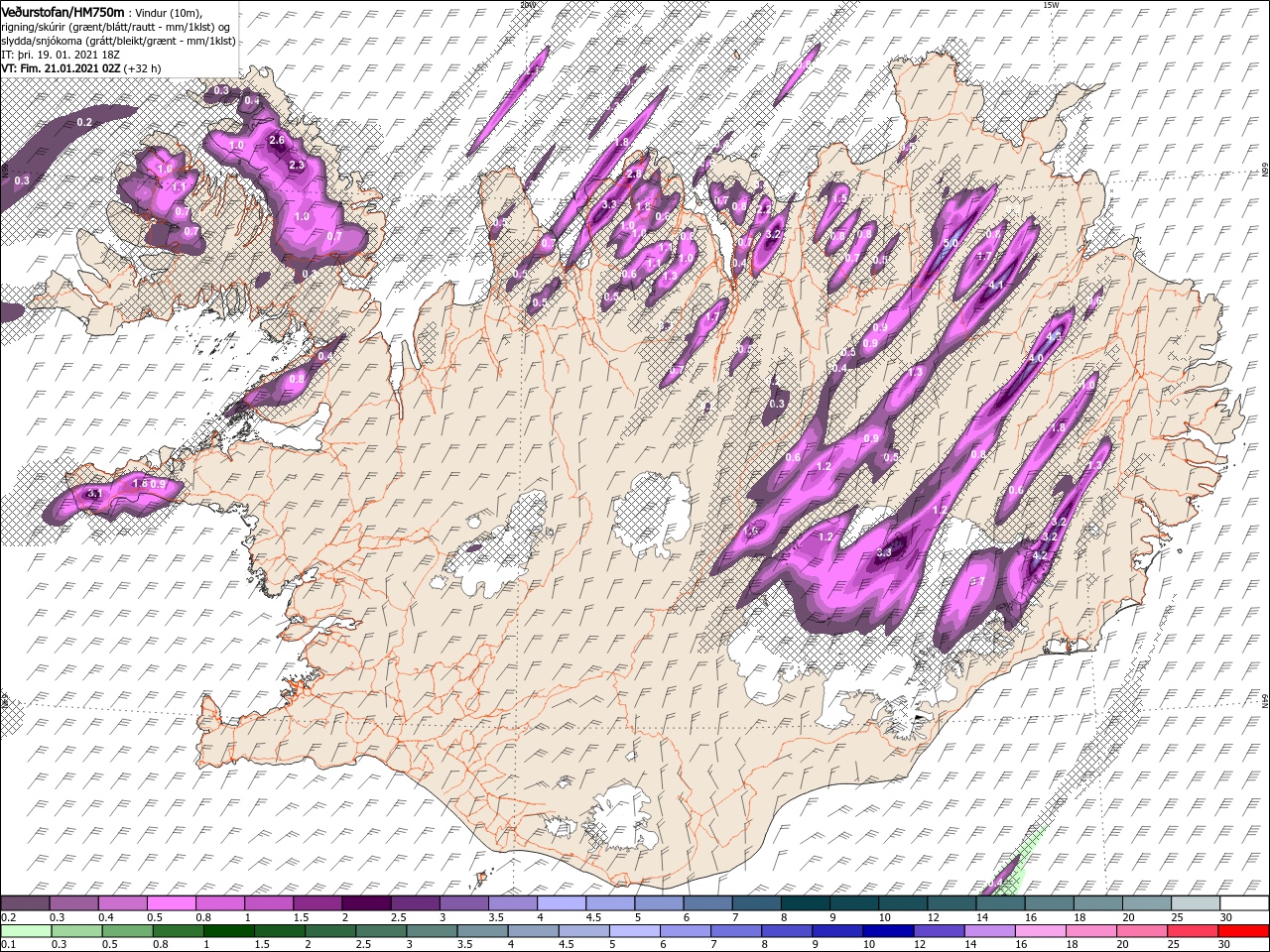Click the 'Veðurstofan/HM750m' title text
Viewport: 1270px width, 952px height.
[x=63, y=10]
